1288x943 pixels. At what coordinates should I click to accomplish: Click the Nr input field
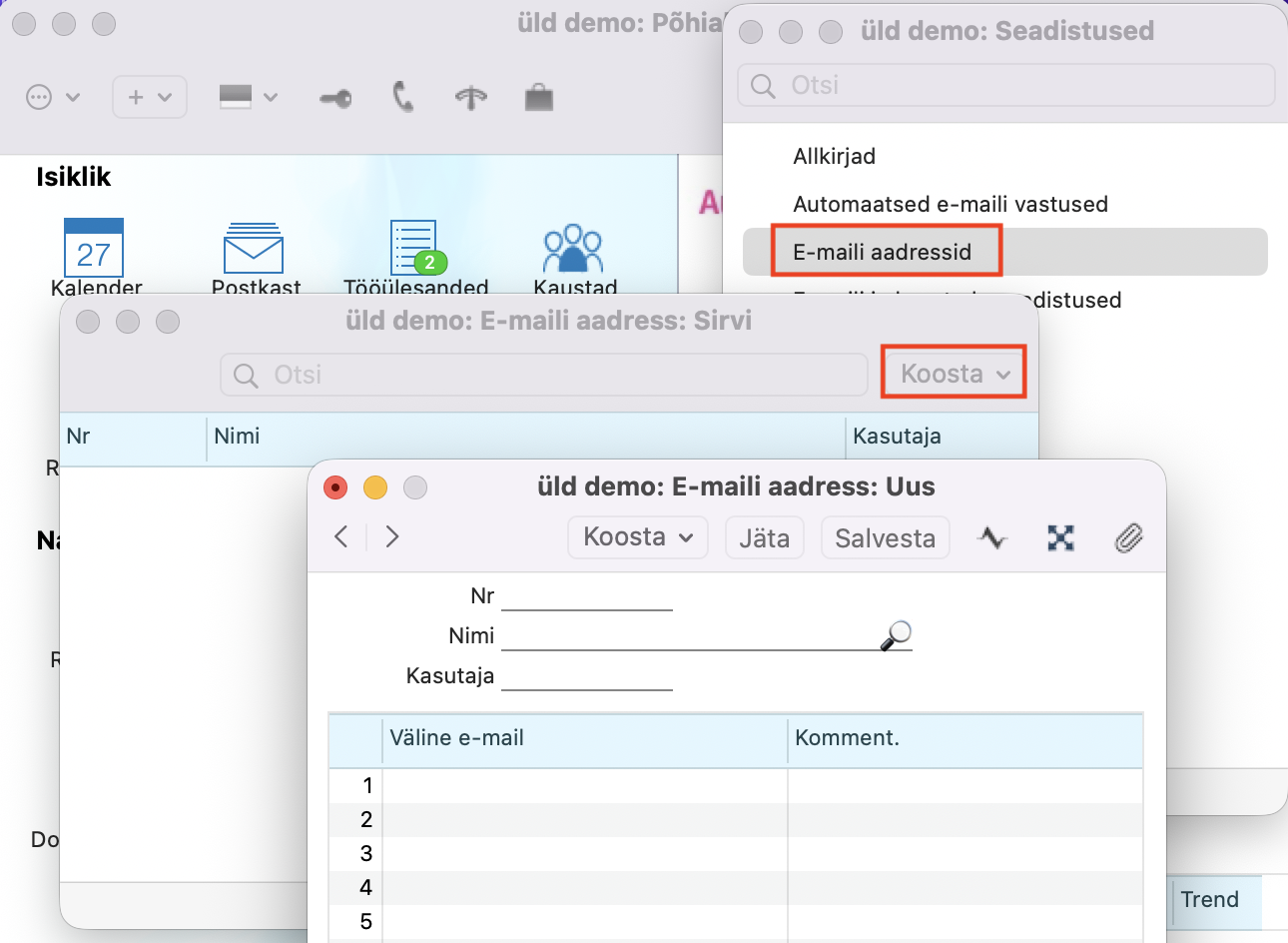(x=587, y=596)
